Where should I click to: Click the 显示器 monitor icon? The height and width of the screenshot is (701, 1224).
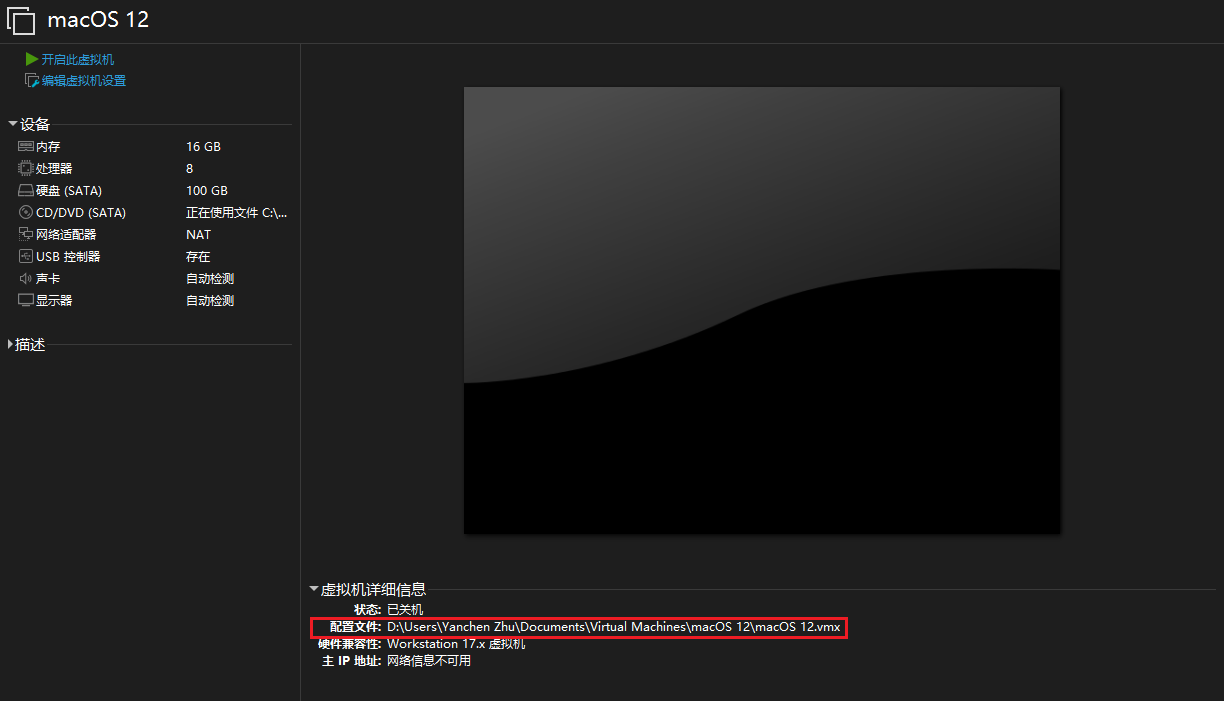click(26, 301)
